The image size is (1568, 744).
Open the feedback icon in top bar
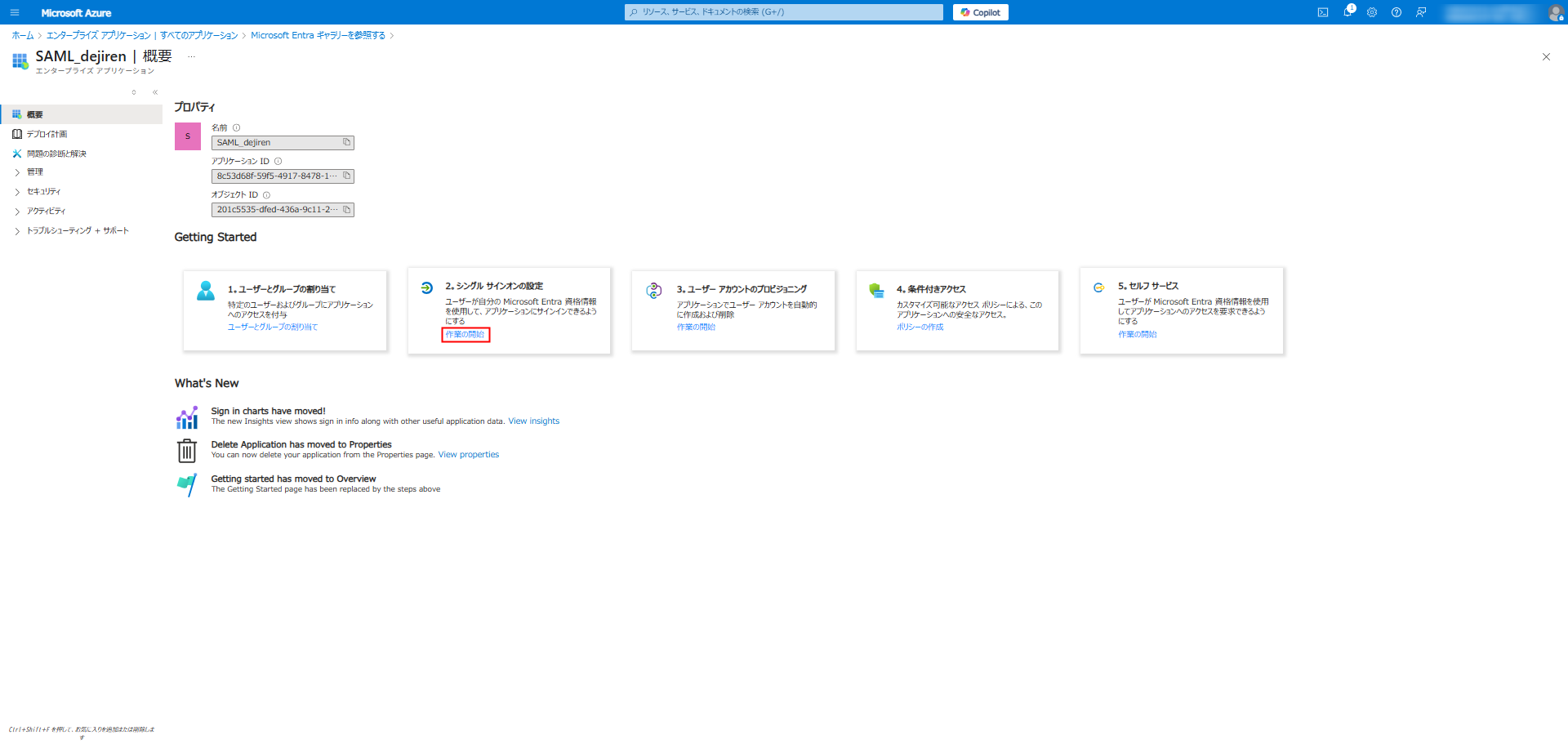point(1421,12)
